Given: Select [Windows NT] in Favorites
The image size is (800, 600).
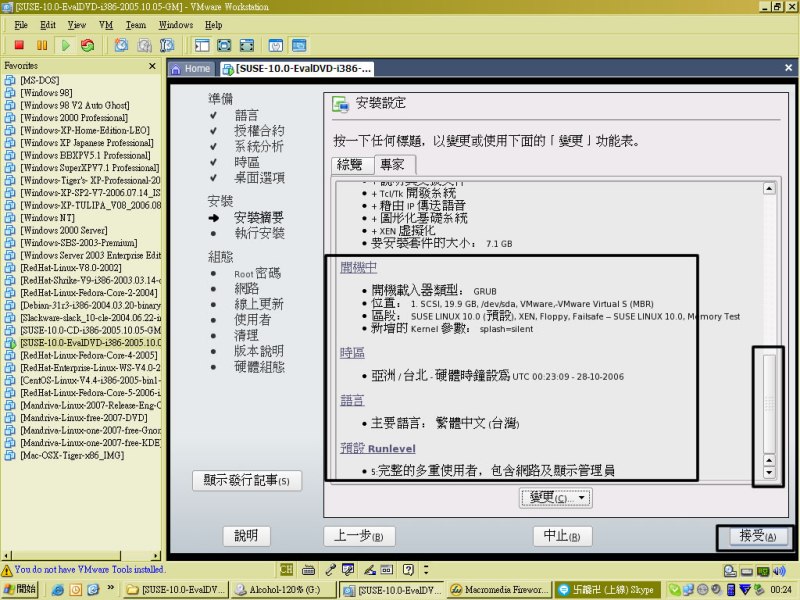Looking at the screenshot, I should (47, 218).
